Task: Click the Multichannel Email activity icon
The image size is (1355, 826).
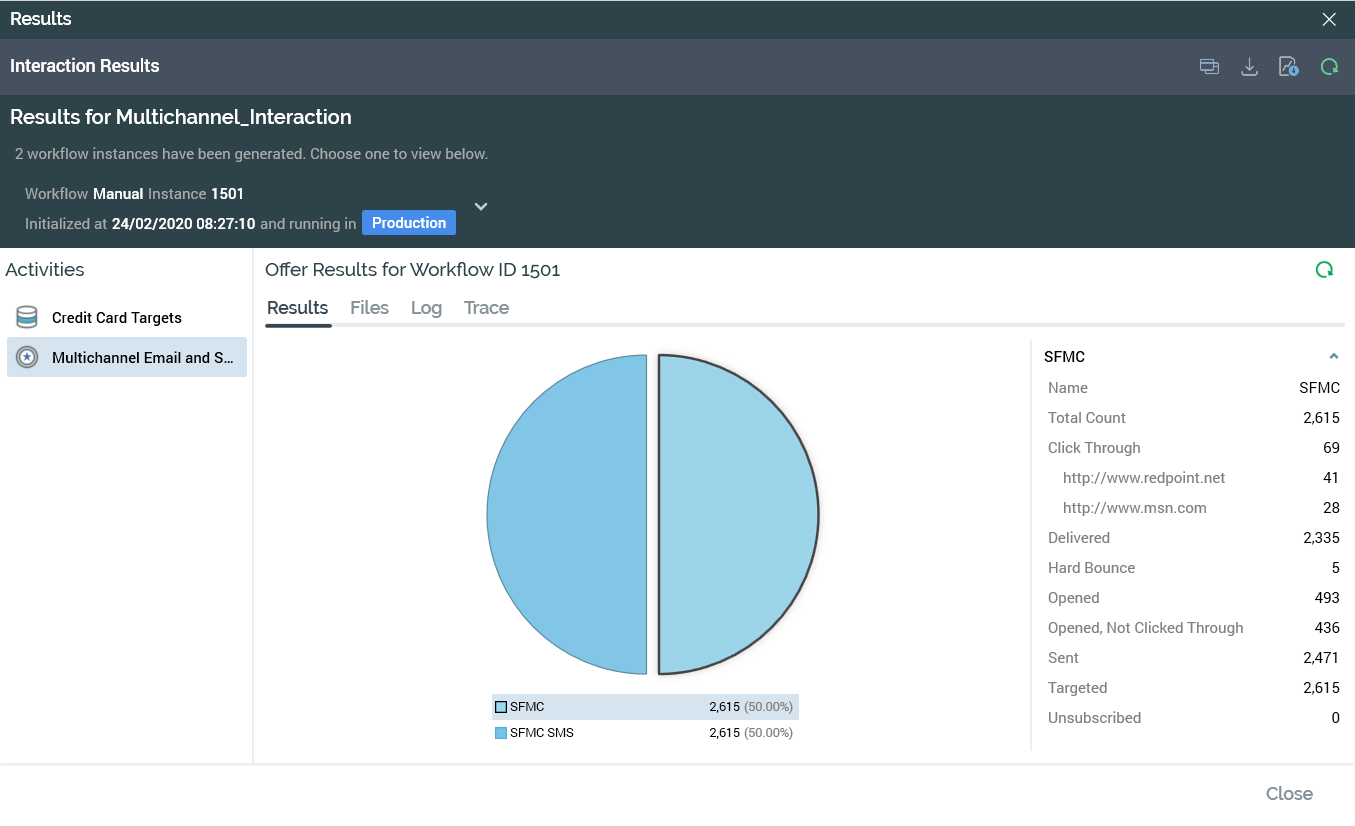Action: pyautogui.click(x=27, y=357)
